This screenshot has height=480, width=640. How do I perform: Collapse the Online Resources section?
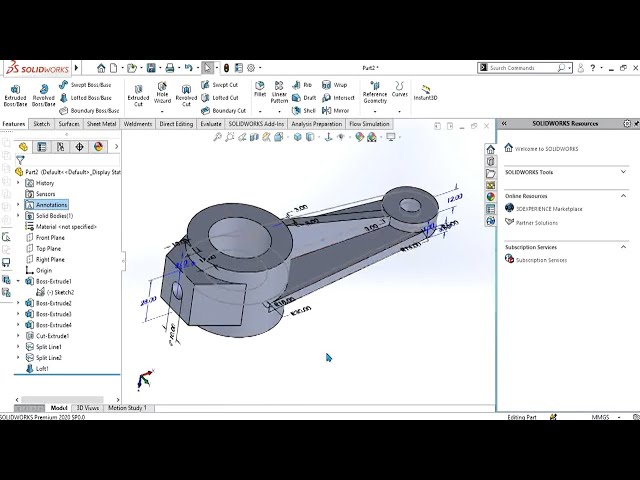623,196
